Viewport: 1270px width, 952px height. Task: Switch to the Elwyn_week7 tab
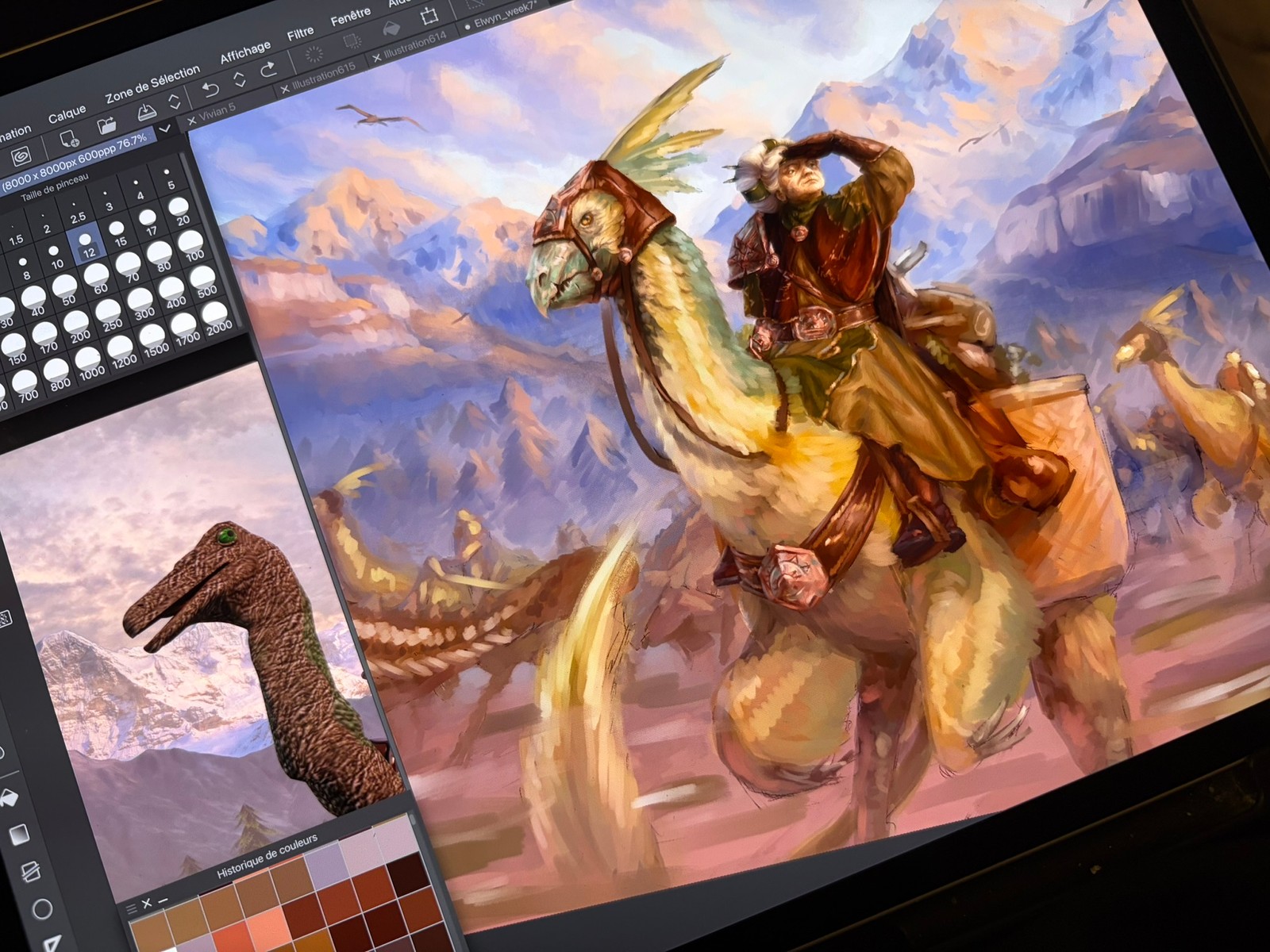(x=506, y=14)
